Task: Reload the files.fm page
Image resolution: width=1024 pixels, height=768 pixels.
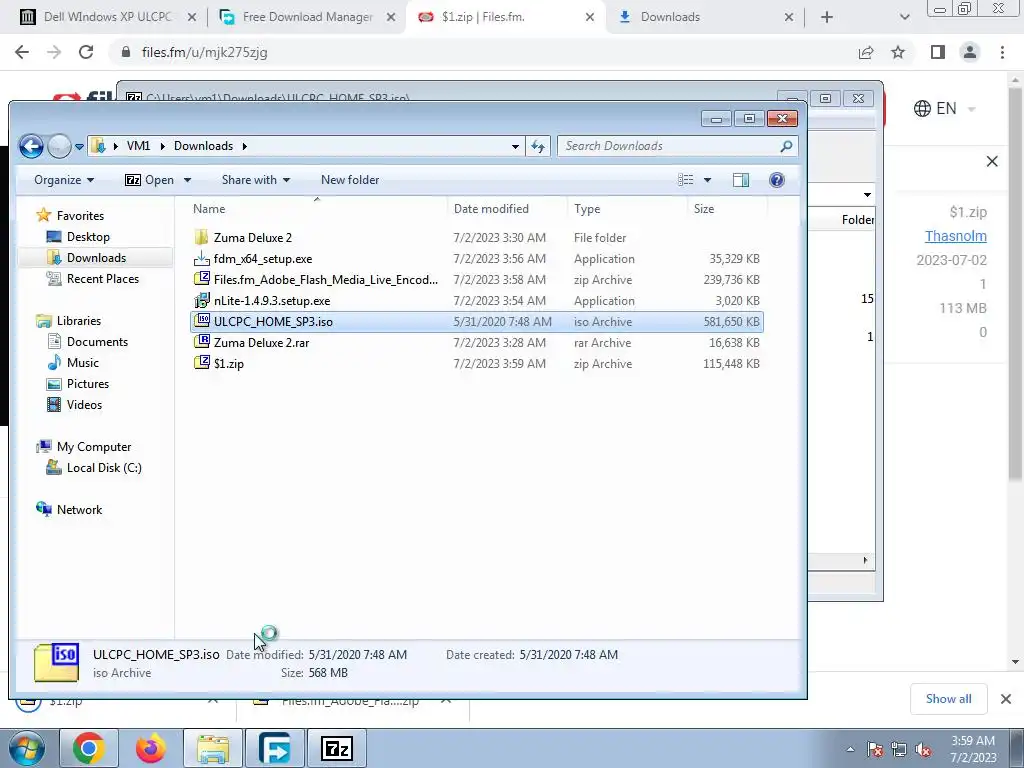Action: (86, 52)
